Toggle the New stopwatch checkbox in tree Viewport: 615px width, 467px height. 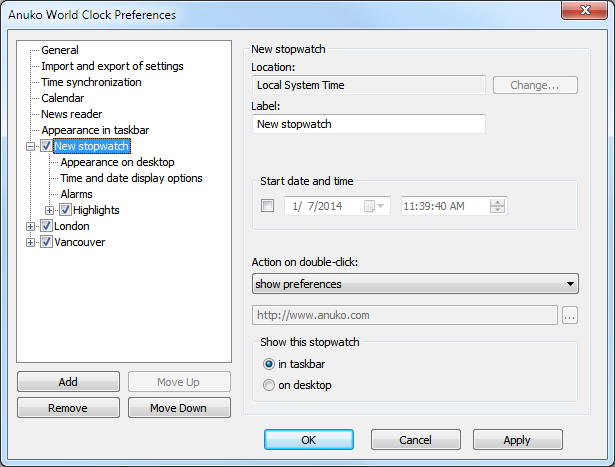(46, 146)
